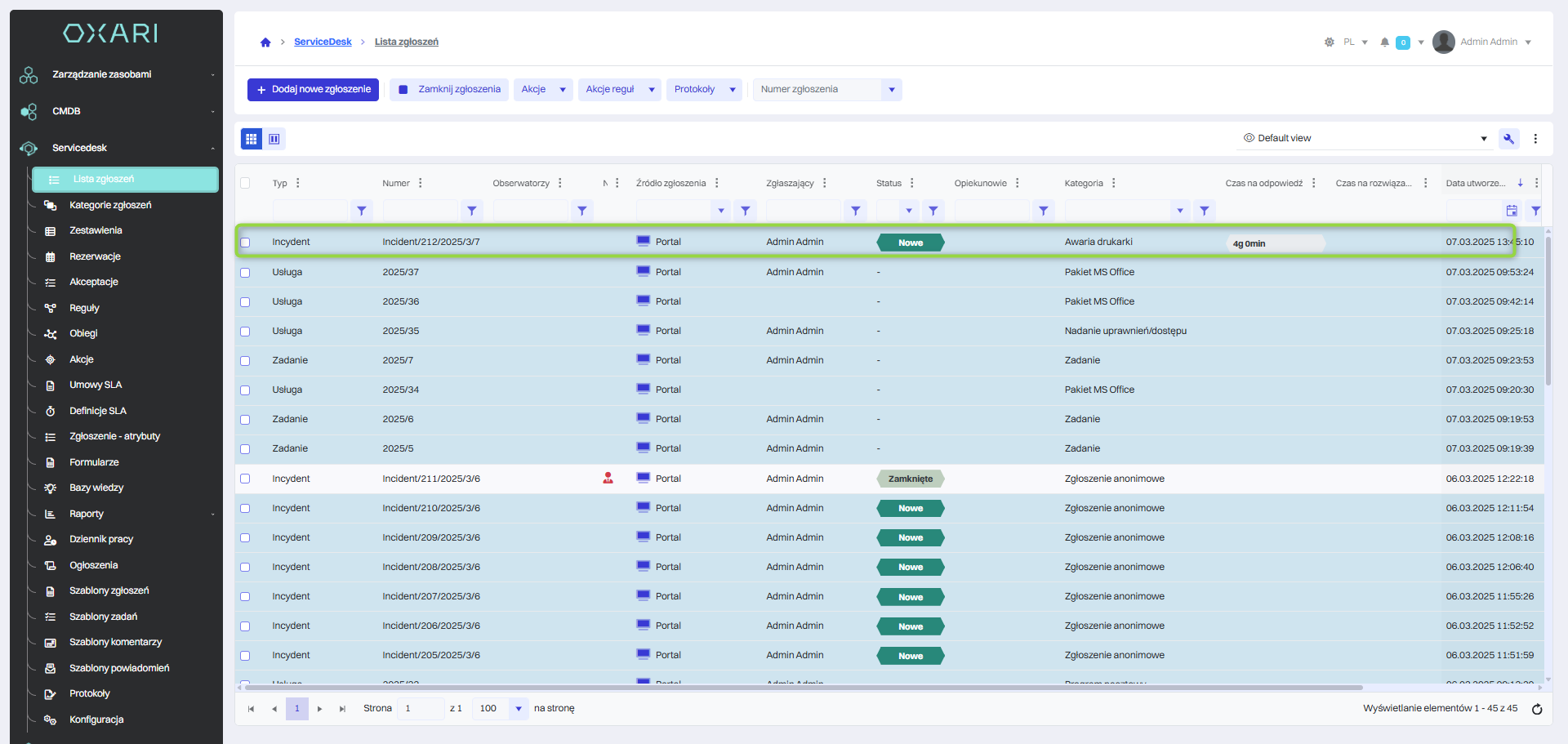The height and width of the screenshot is (744, 1568).
Task: Switch to column view layout icon
Action: [x=274, y=139]
